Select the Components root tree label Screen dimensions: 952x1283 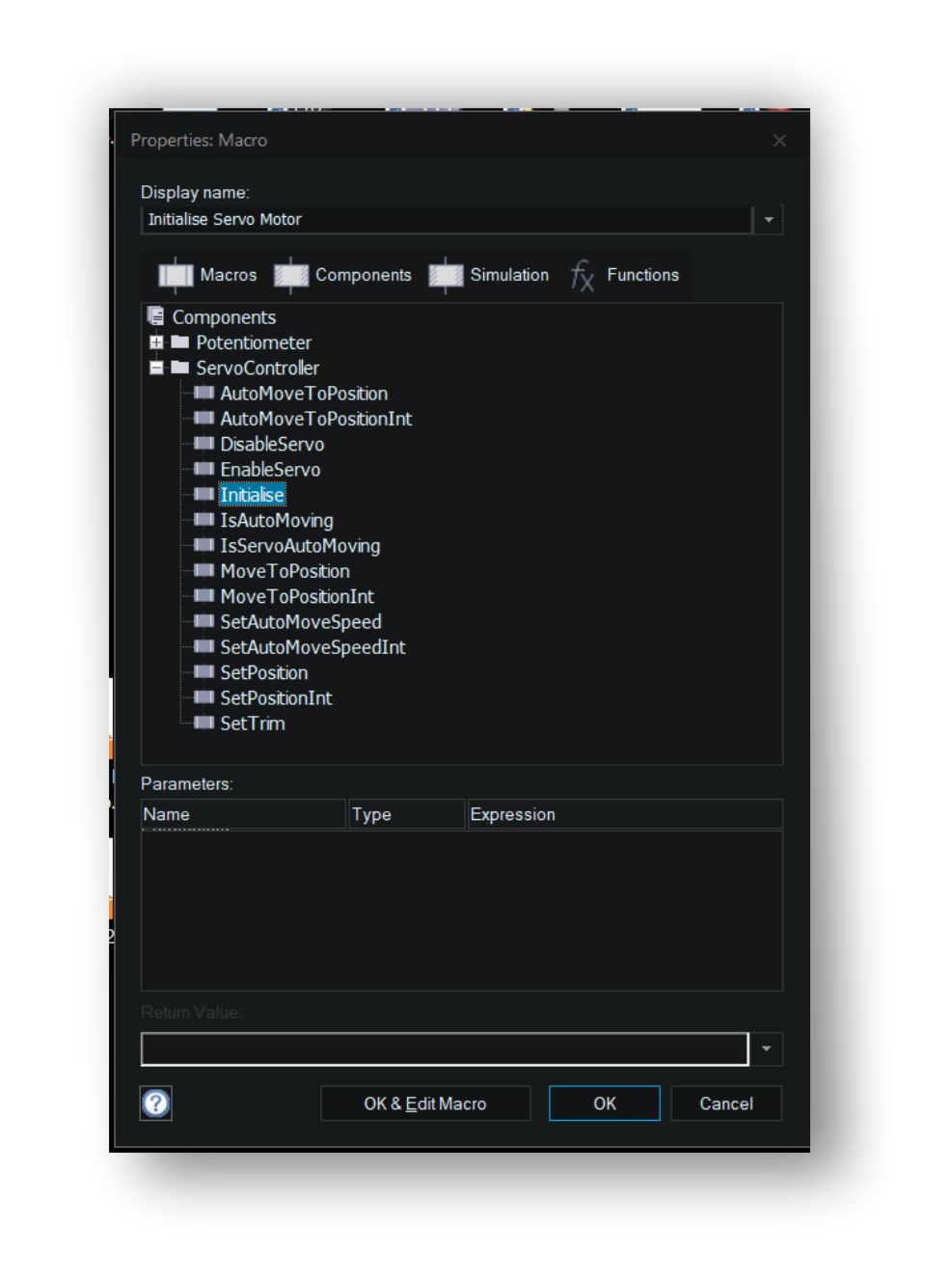224,317
